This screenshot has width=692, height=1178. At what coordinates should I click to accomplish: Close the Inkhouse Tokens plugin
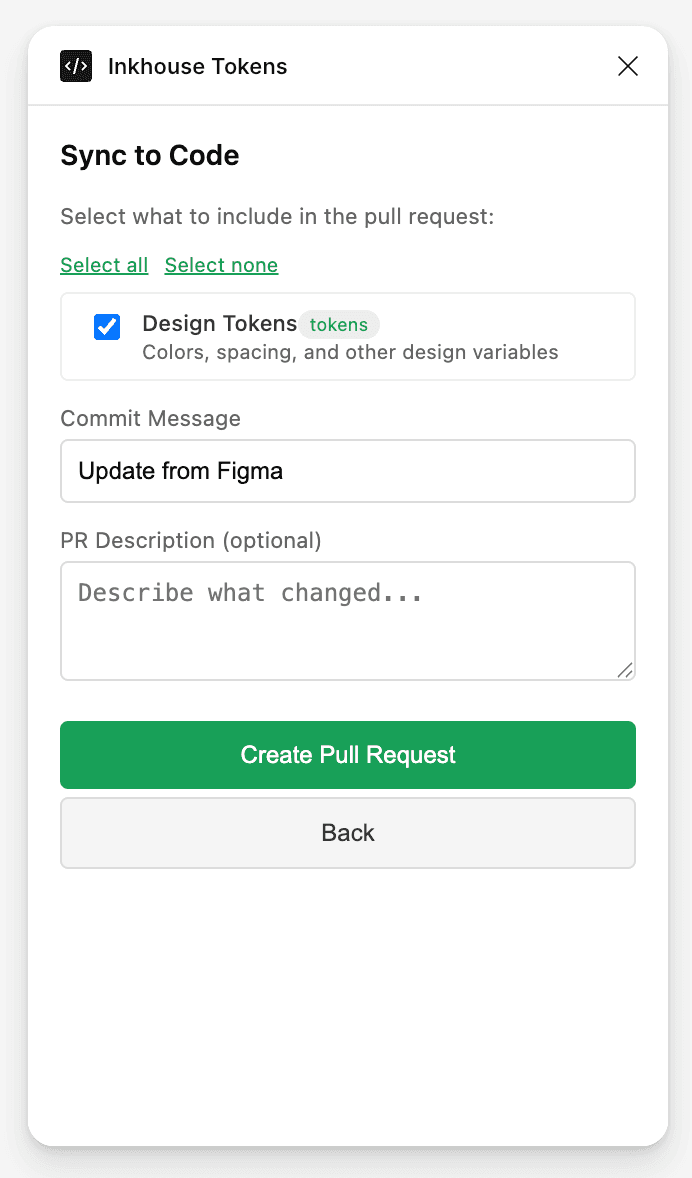[627, 66]
